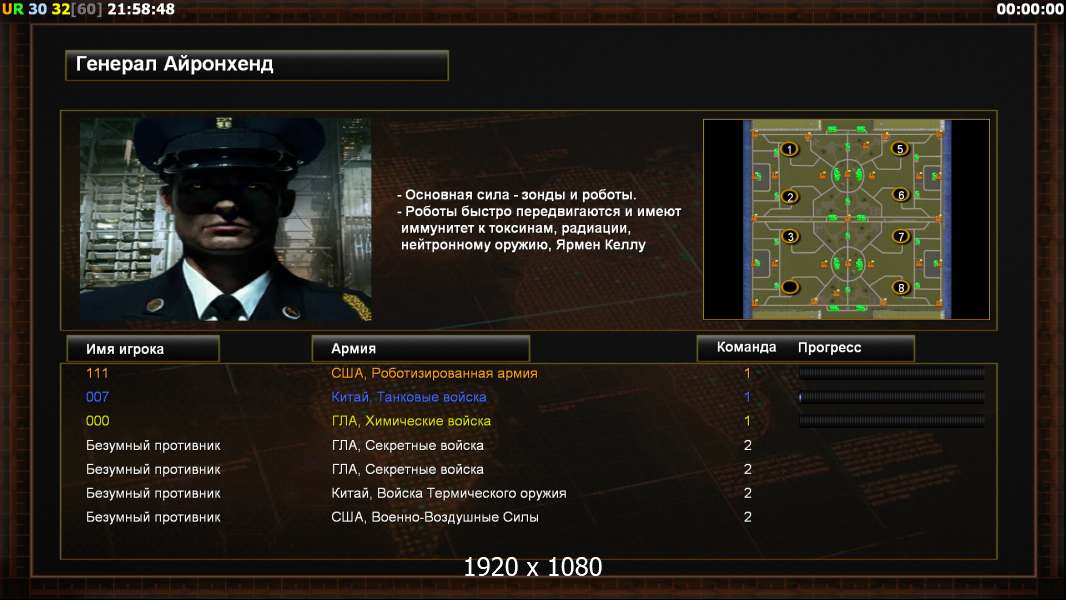Image resolution: width=1066 pixels, height=600 pixels.
Task: Select the США, Военно-Воздушные Силы opponent row
Action: [529, 517]
